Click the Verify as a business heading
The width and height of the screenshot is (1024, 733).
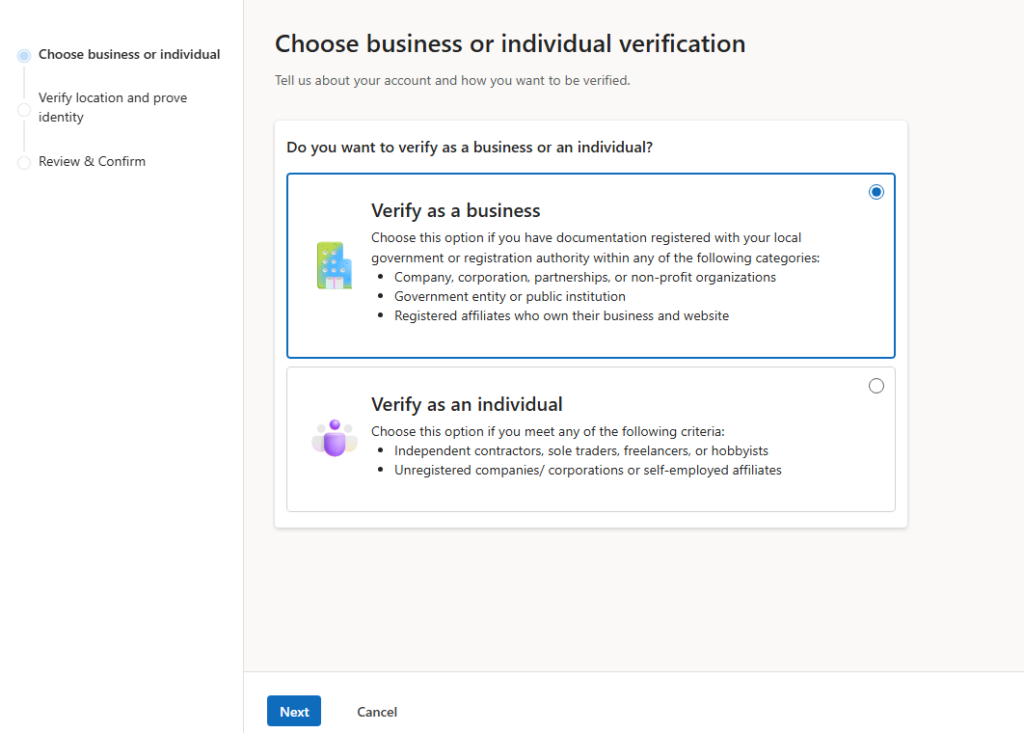(455, 211)
